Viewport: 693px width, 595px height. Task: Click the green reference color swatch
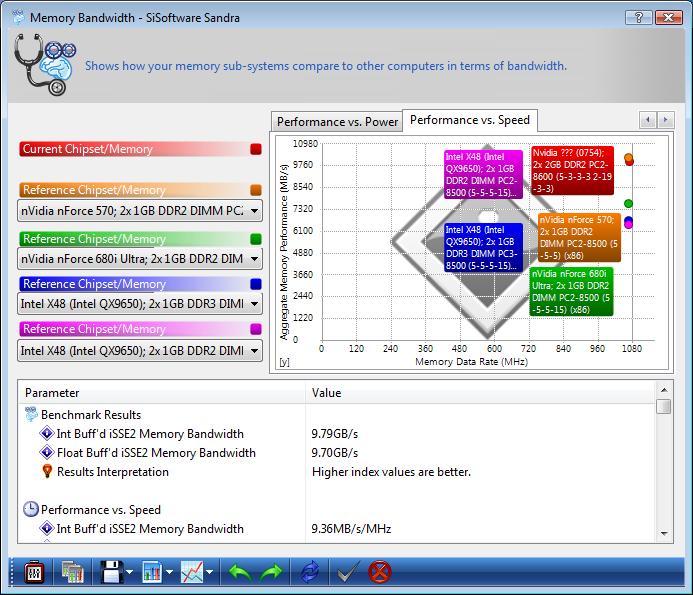[256, 239]
